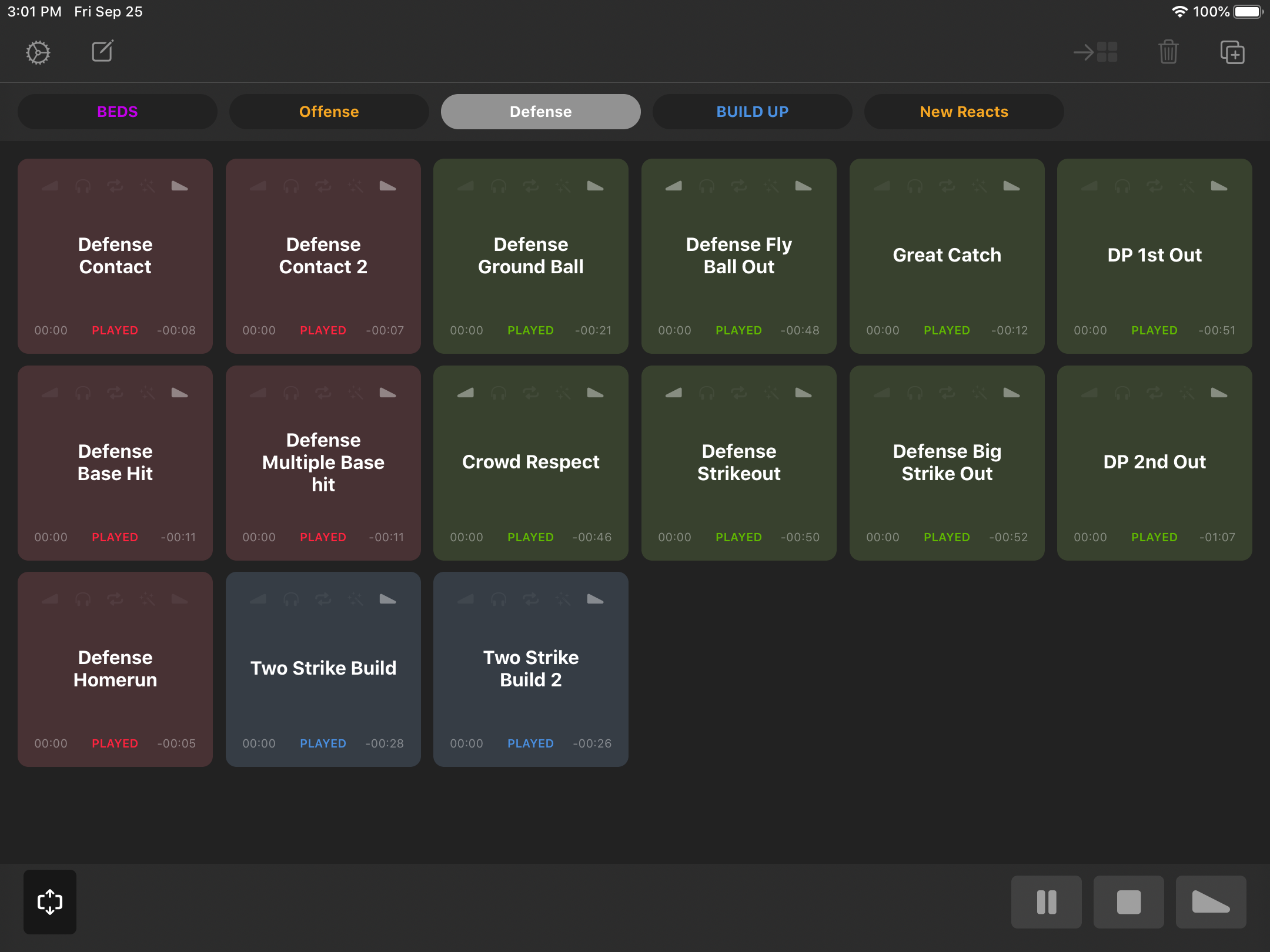The image size is (1270, 952).
Task: Click loop icon on Two Strike Build pad
Action: [323, 599]
